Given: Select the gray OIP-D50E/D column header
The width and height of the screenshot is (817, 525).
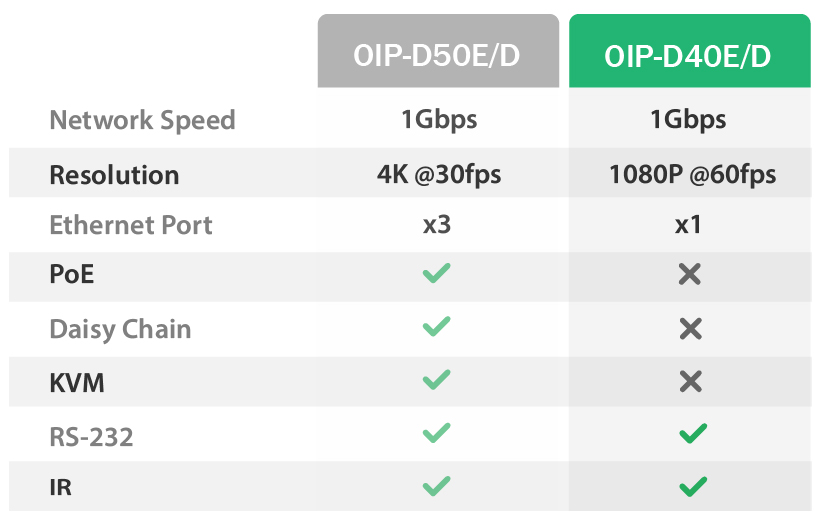Looking at the screenshot, I should 437,57.
